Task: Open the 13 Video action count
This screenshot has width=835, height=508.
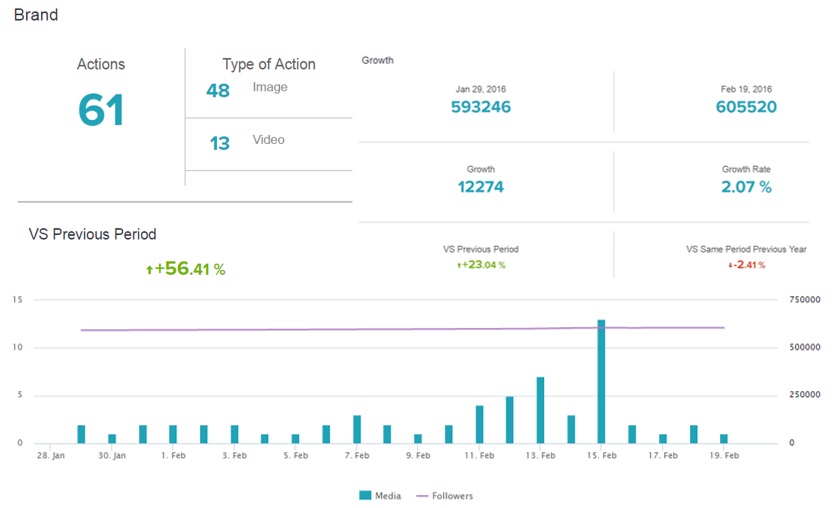Action: (x=219, y=144)
